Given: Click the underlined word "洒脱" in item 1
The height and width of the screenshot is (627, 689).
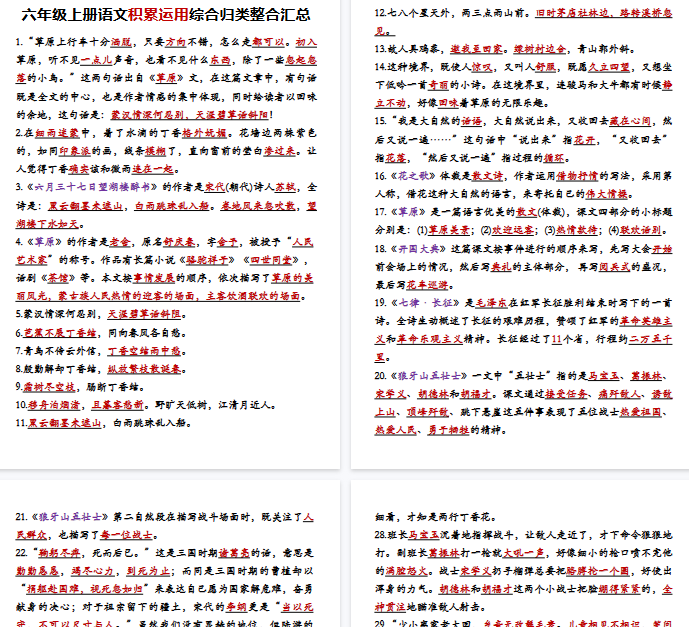Looking at the screenshot, I should pos(121,42).
